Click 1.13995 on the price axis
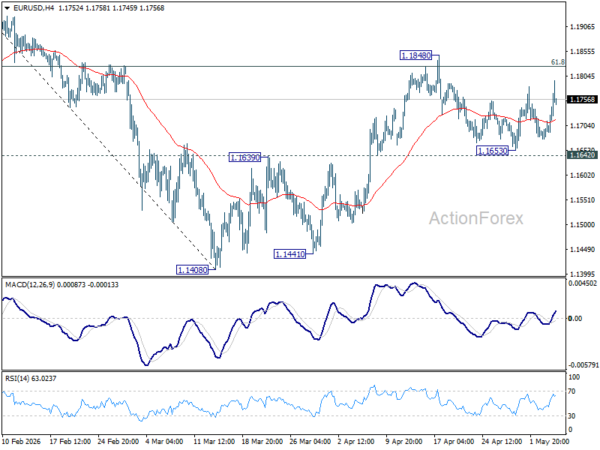The width and height of the screenshot is (600, 450). [x=582, y=274]
